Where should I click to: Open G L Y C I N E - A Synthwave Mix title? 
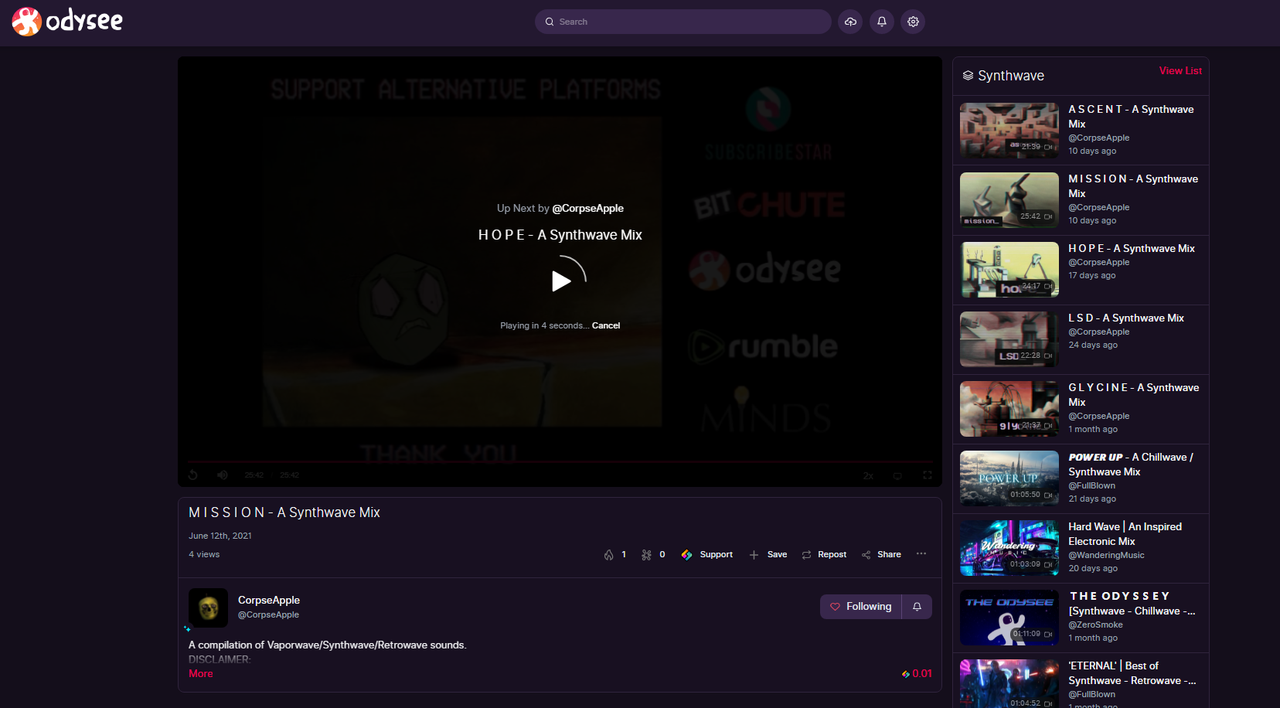1134,395
